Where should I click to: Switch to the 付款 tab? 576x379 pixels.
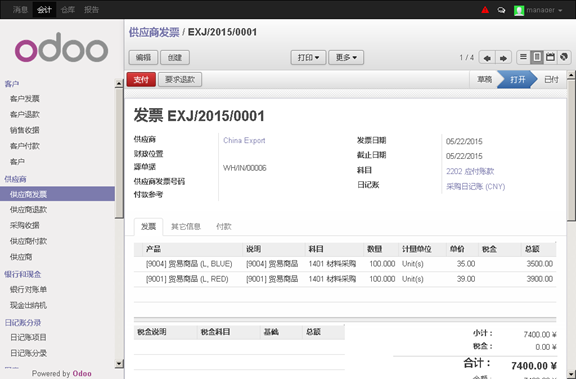pyautogui.click(x=224, y=227)
